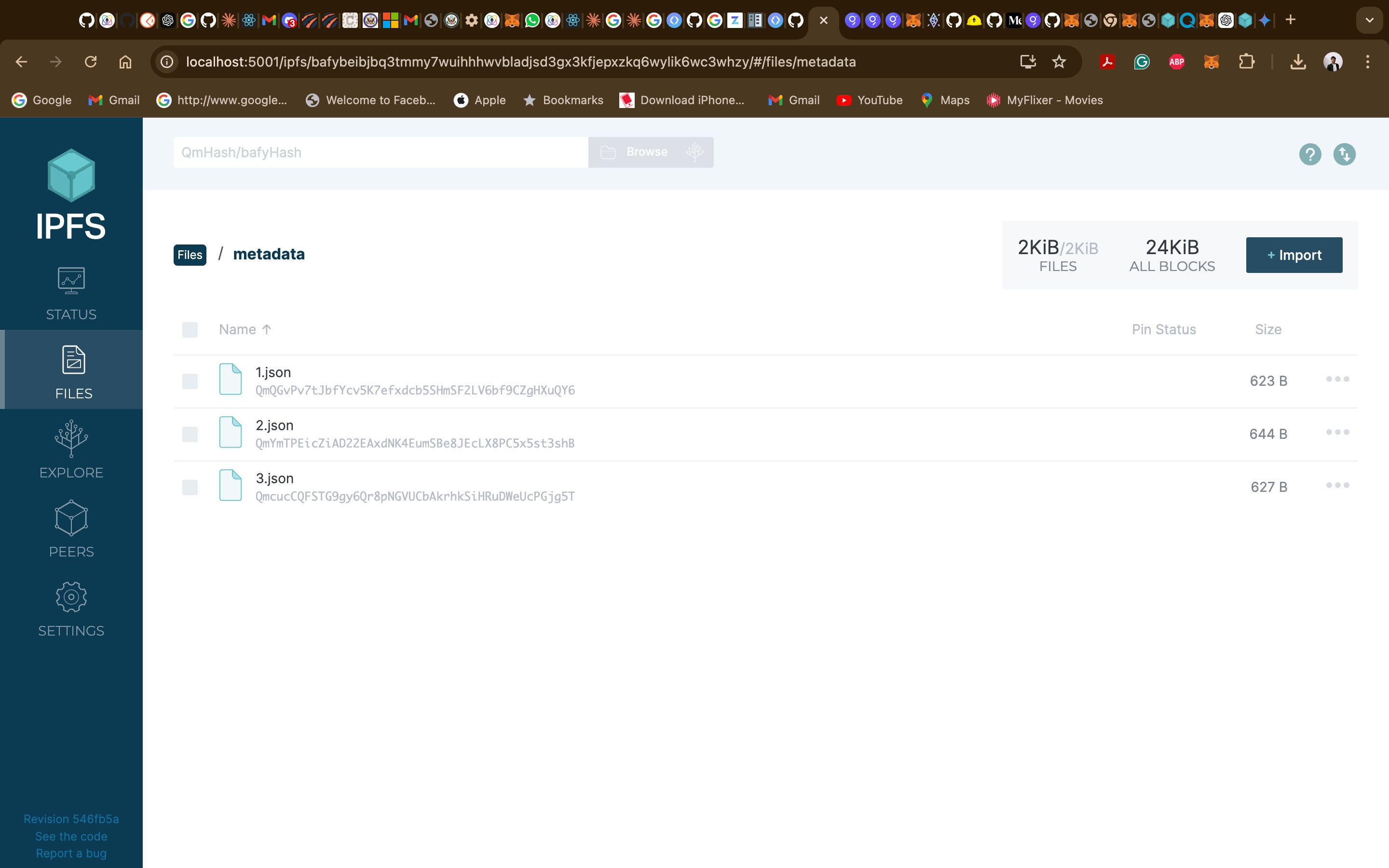Expand options menu for 3.json
1389x868 pixels.
point(1337,485)
